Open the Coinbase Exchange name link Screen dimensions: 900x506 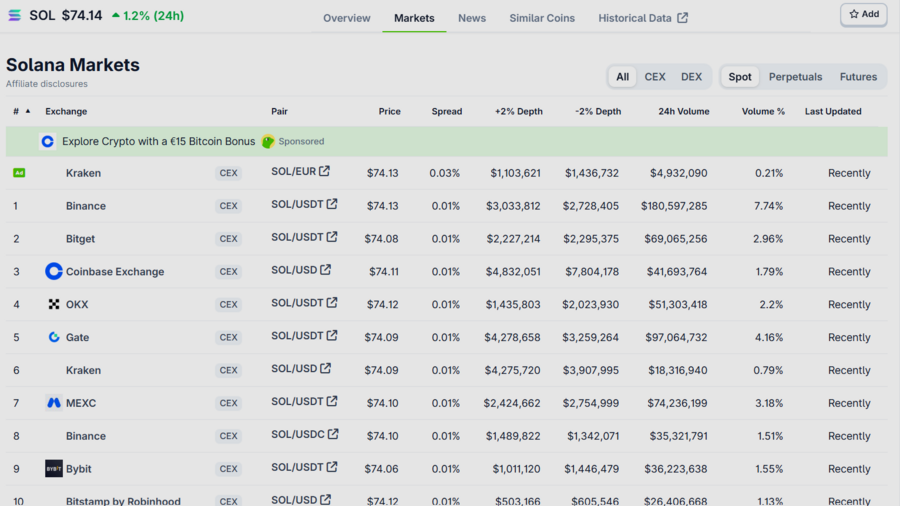click(115, 271)
